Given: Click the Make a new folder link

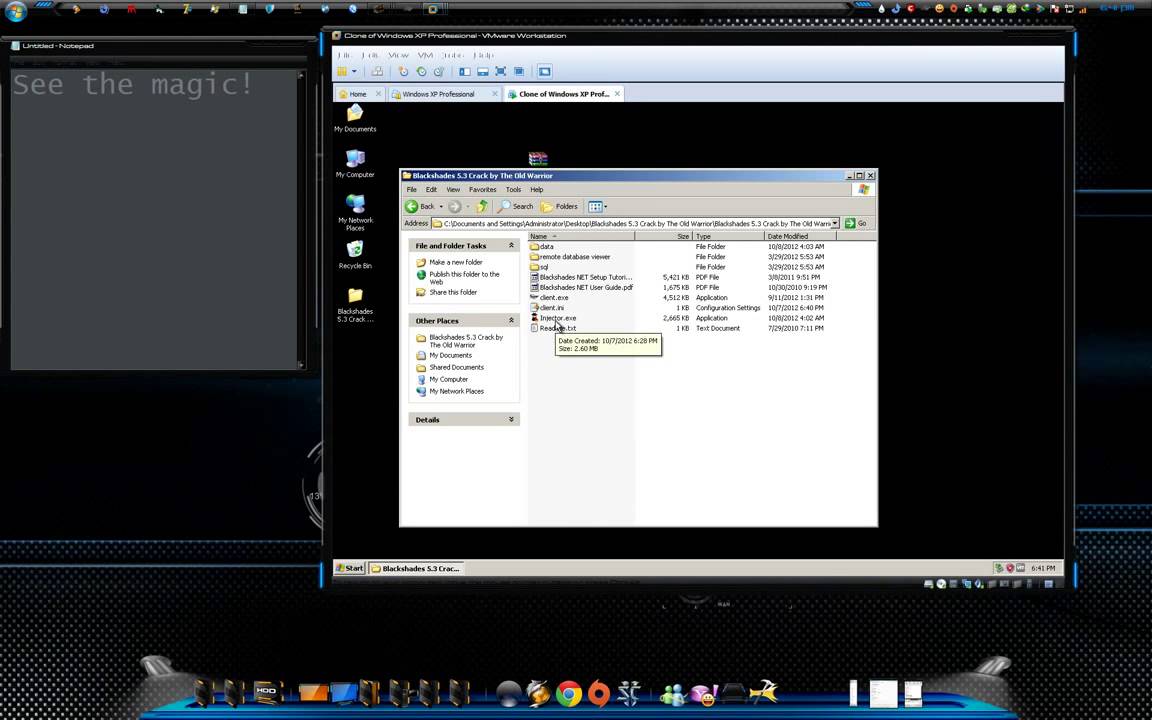Looking at the screenshot, I should [x=456, y=262].
